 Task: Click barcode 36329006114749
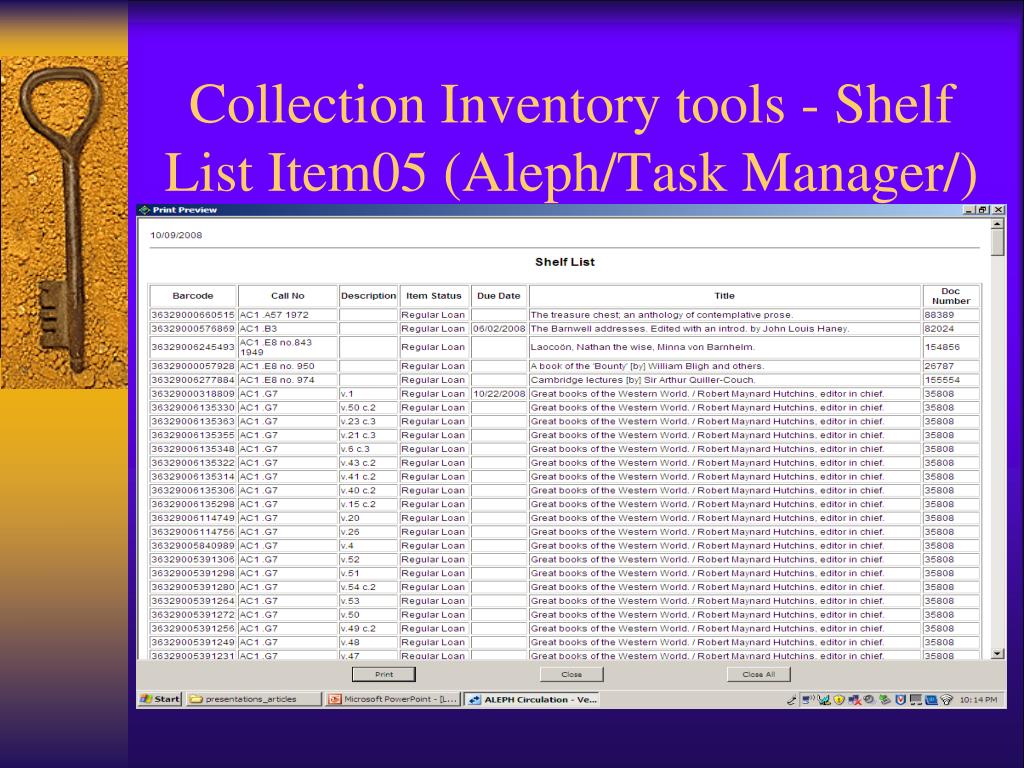(193, 518)
